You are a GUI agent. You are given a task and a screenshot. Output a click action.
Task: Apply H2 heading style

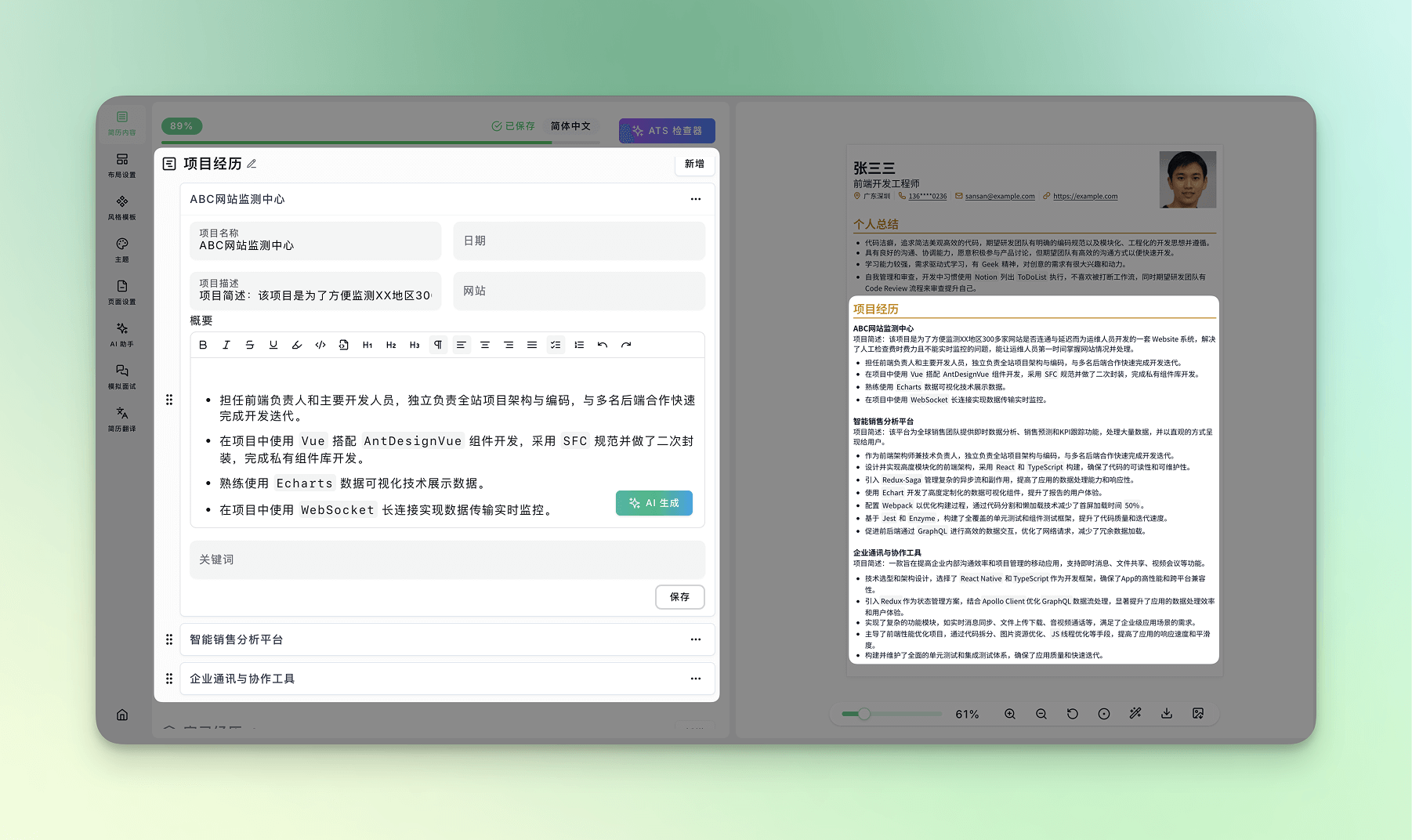click(391, 345)
